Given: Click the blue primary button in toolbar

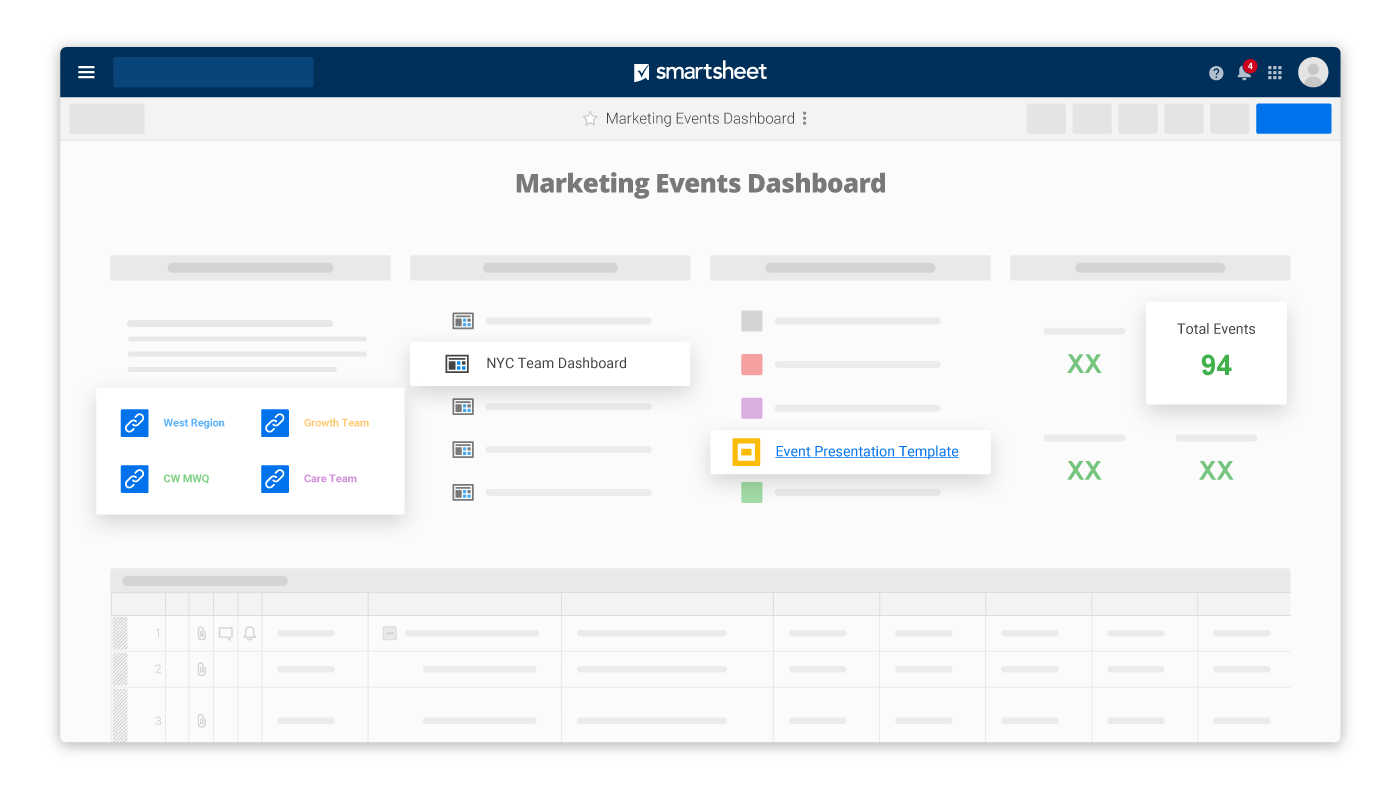Looking at the screenshot, I should (1293, 119).
